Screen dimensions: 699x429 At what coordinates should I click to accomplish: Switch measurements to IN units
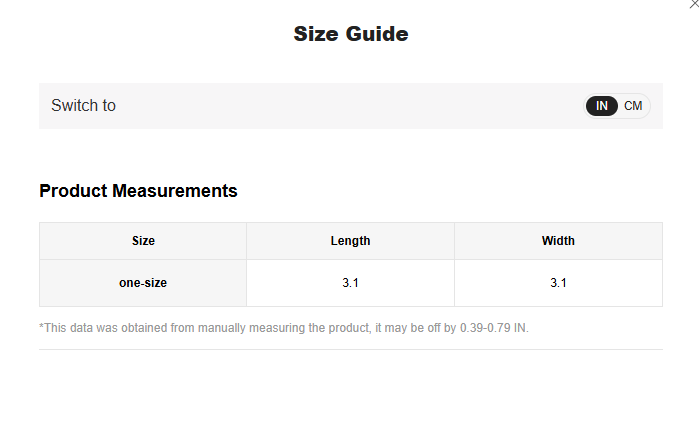602,106
